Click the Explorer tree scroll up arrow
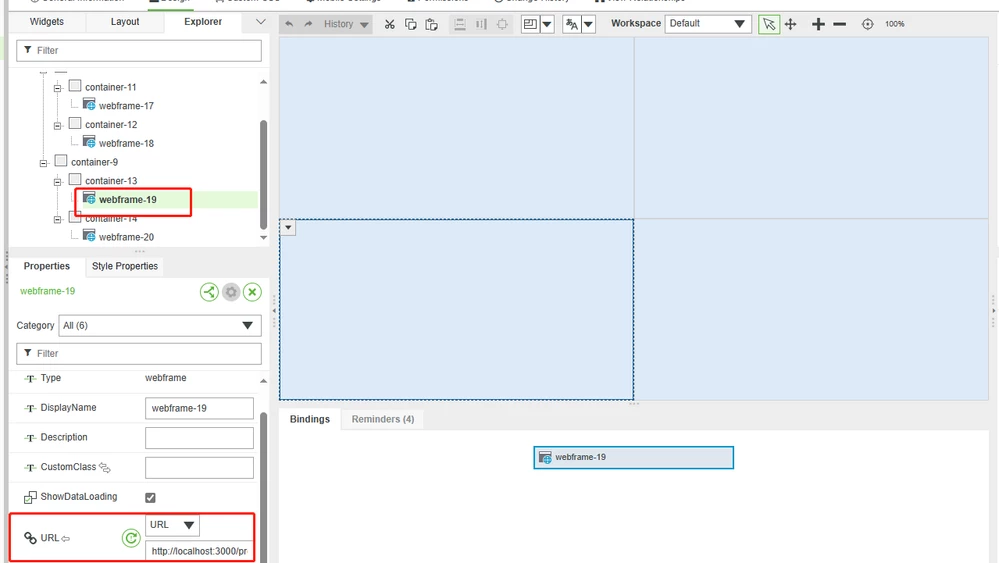Viewport: 999px width, 563px height. pyautogui.click(x=263, y=82)
